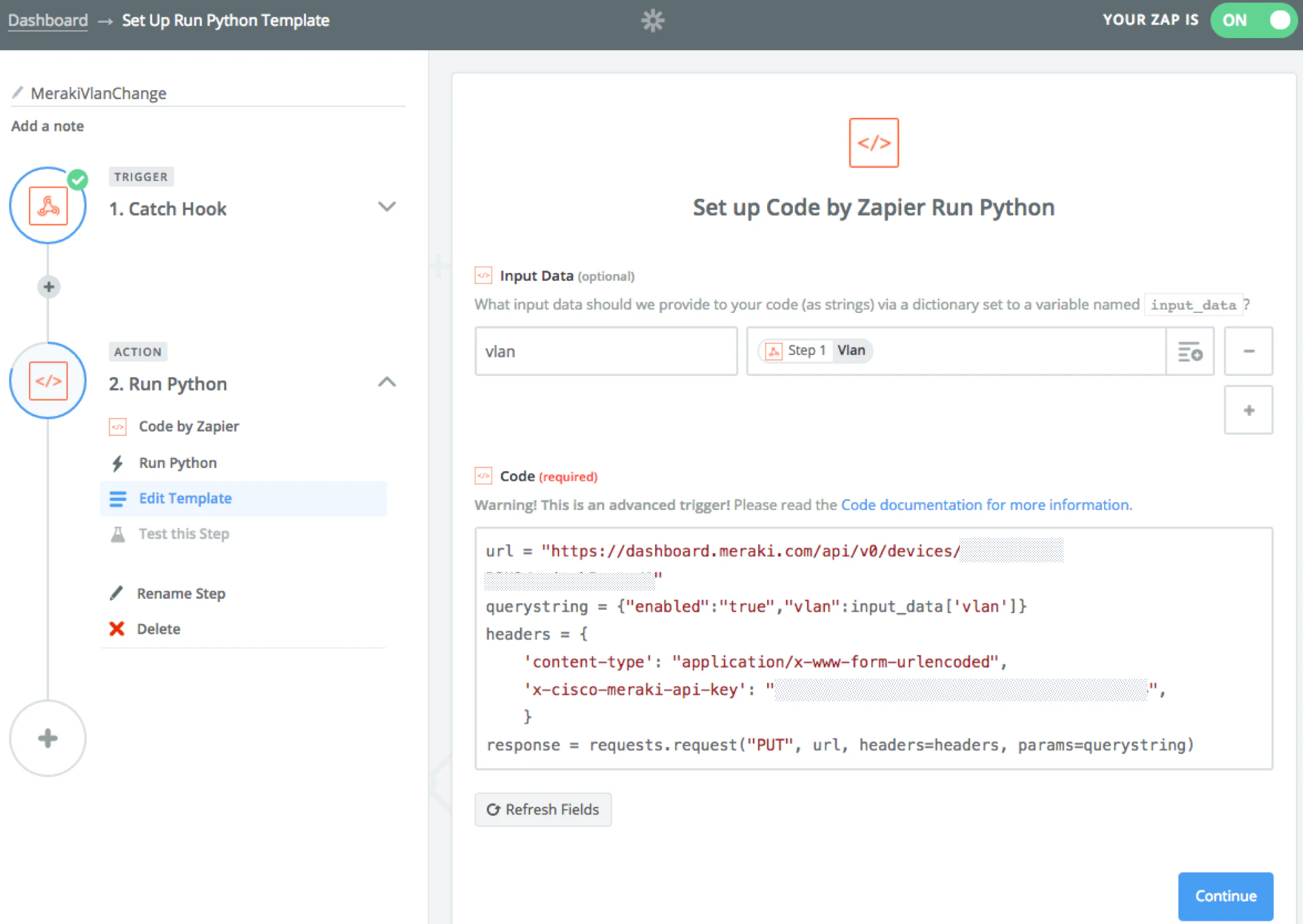Add a new step at bottom of Zap
Screen dimensions: 1303x924
(x=48, y=738)
